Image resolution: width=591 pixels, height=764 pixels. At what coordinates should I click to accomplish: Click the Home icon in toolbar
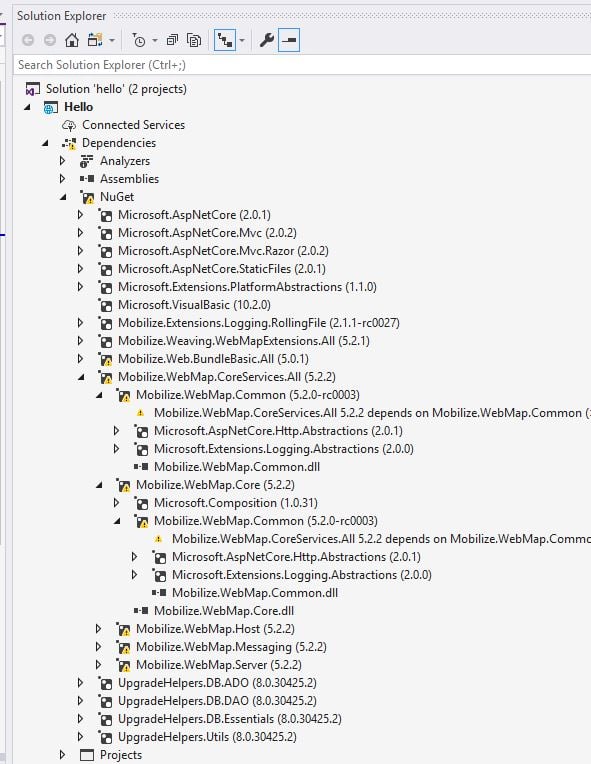point(72,40)
